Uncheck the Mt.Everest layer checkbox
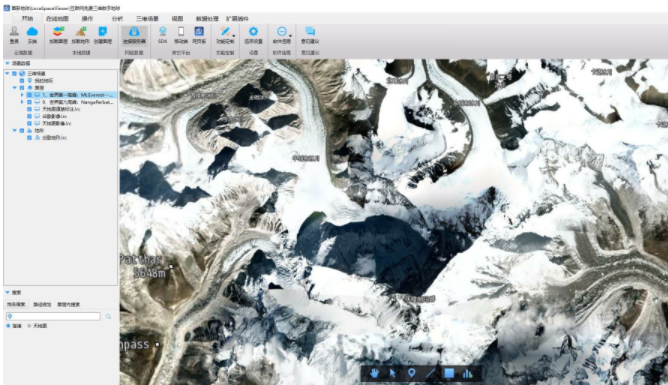The image size is (668, 385). tap(29, 95)
